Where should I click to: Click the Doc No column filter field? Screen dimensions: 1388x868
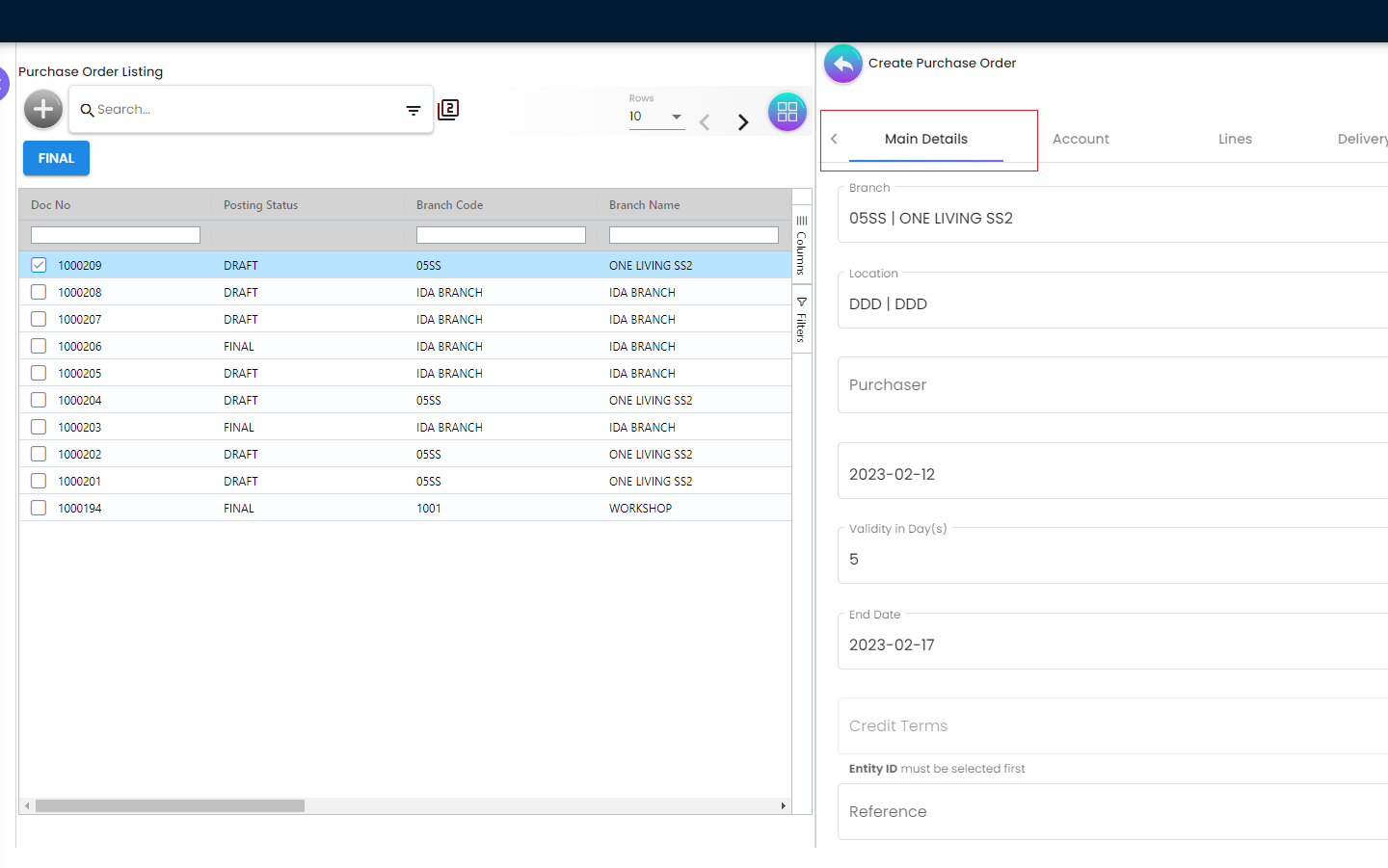116,235
